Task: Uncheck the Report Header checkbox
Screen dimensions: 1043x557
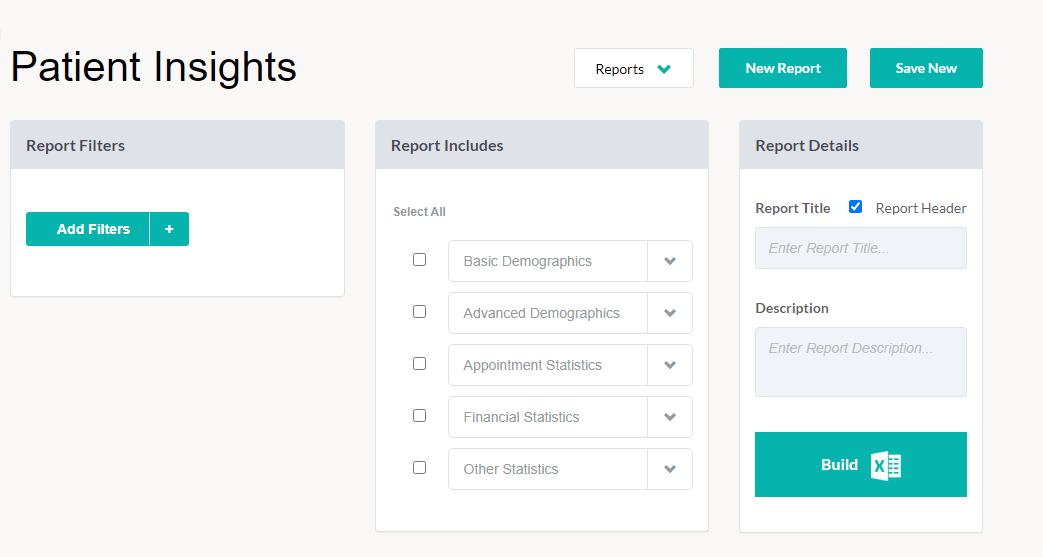Action: pos(855,207)
